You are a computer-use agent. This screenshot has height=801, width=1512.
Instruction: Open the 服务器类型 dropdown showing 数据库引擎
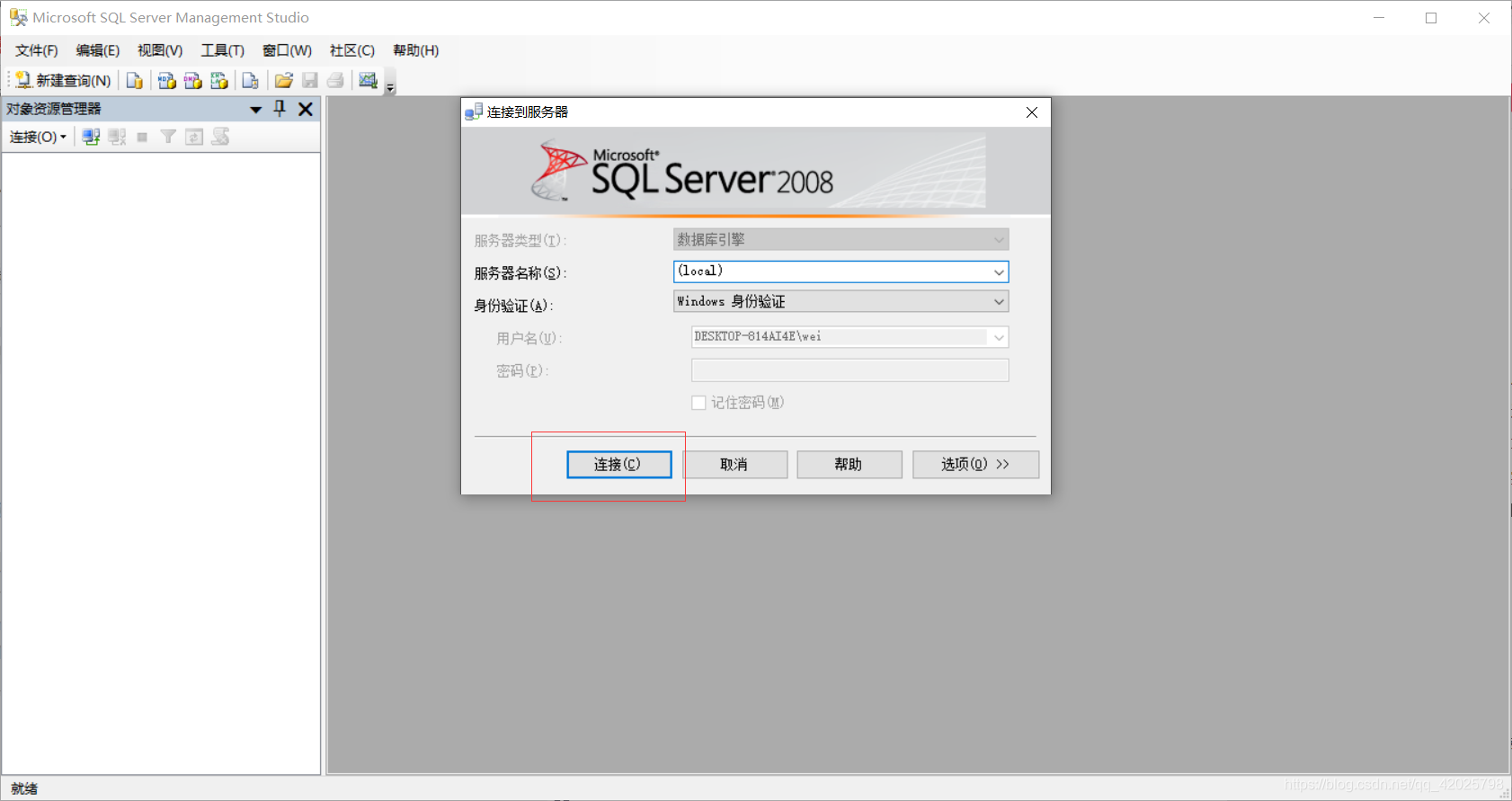click(x=840, y=240)
